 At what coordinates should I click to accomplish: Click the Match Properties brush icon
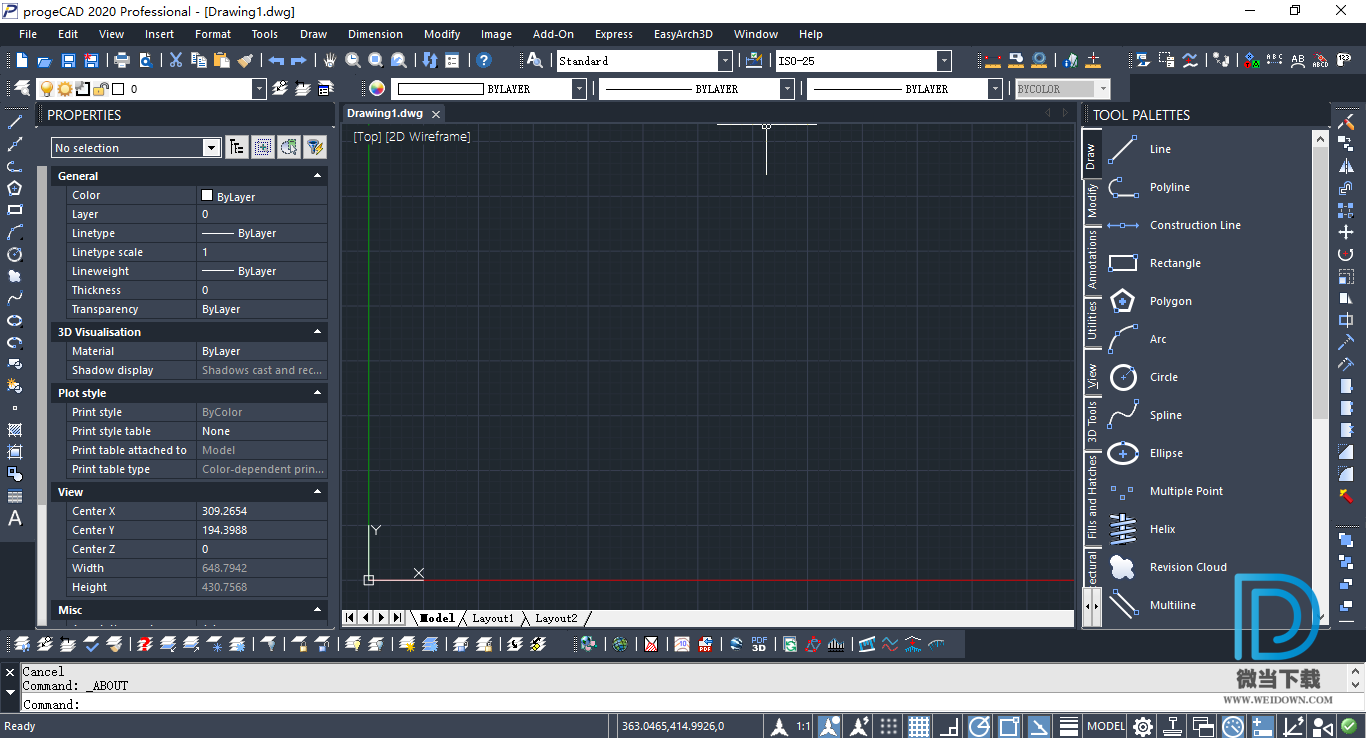245,60
